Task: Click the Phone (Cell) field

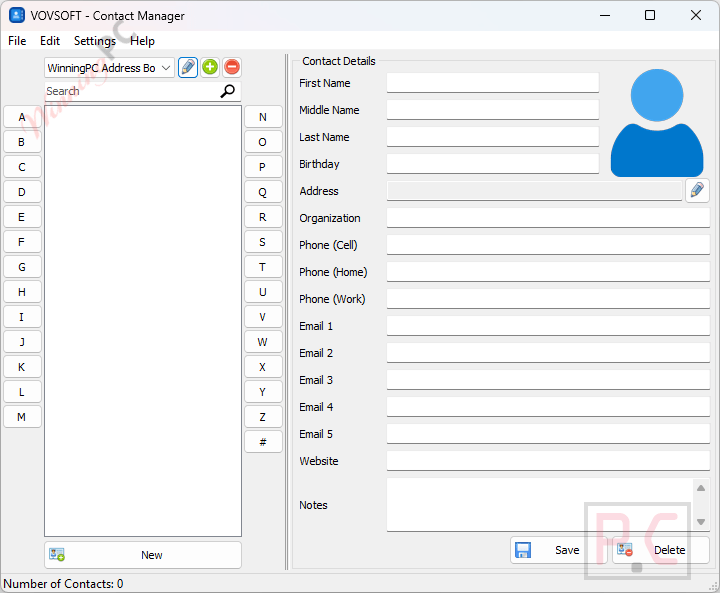Action: (548, 245)
